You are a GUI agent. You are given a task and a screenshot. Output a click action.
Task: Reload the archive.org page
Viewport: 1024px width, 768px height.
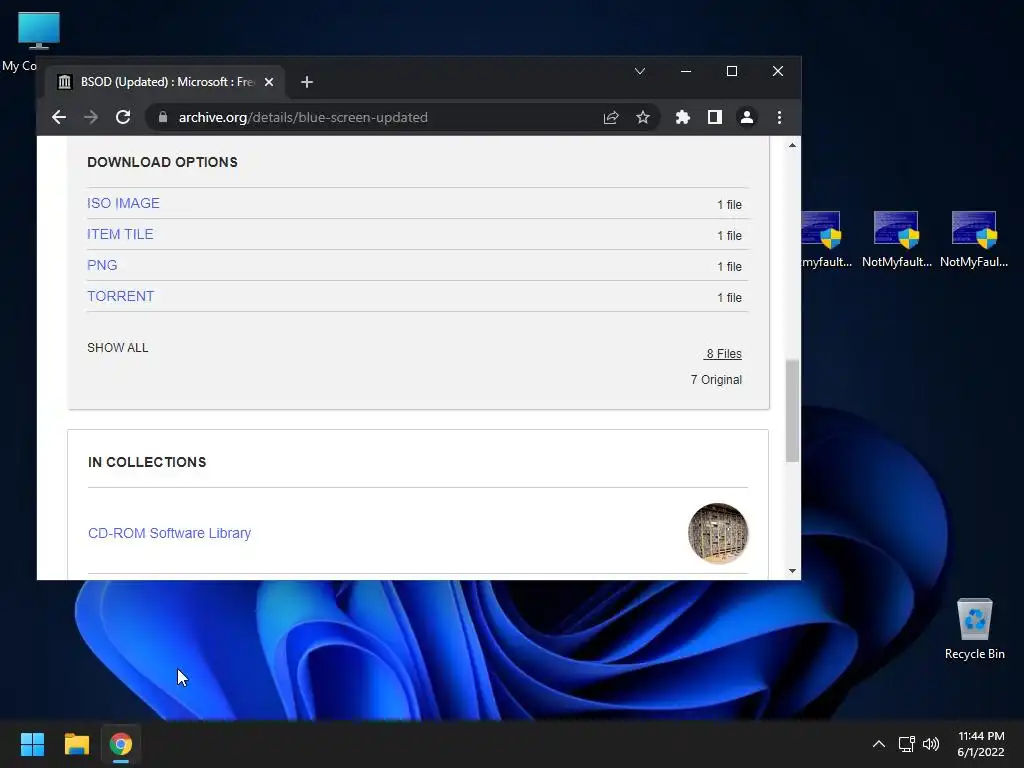(x=123, y=117)
